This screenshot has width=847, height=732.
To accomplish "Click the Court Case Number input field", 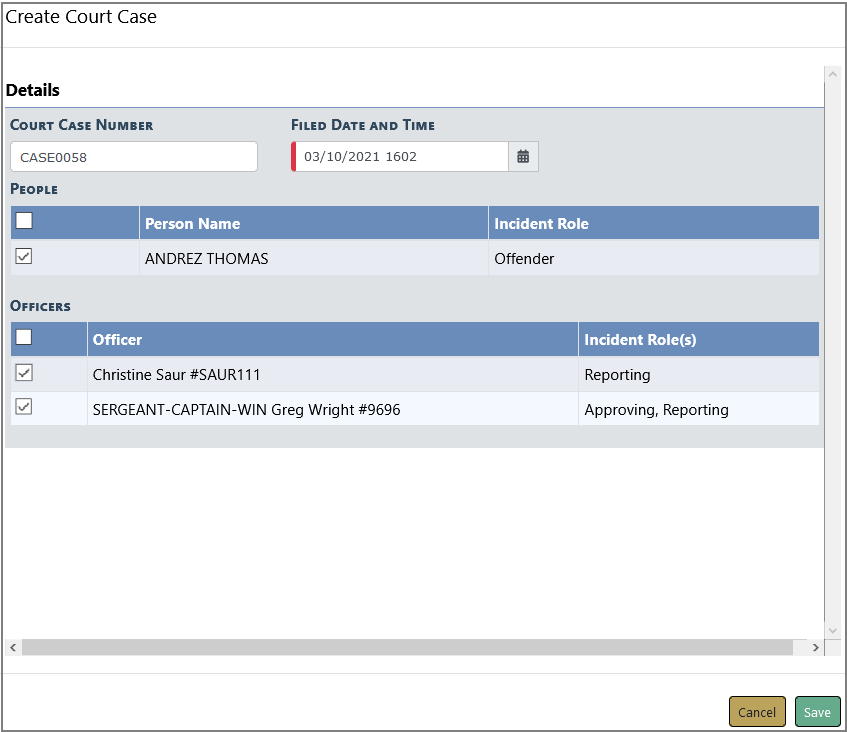I will pyautogui.click(x=134, y=157).
